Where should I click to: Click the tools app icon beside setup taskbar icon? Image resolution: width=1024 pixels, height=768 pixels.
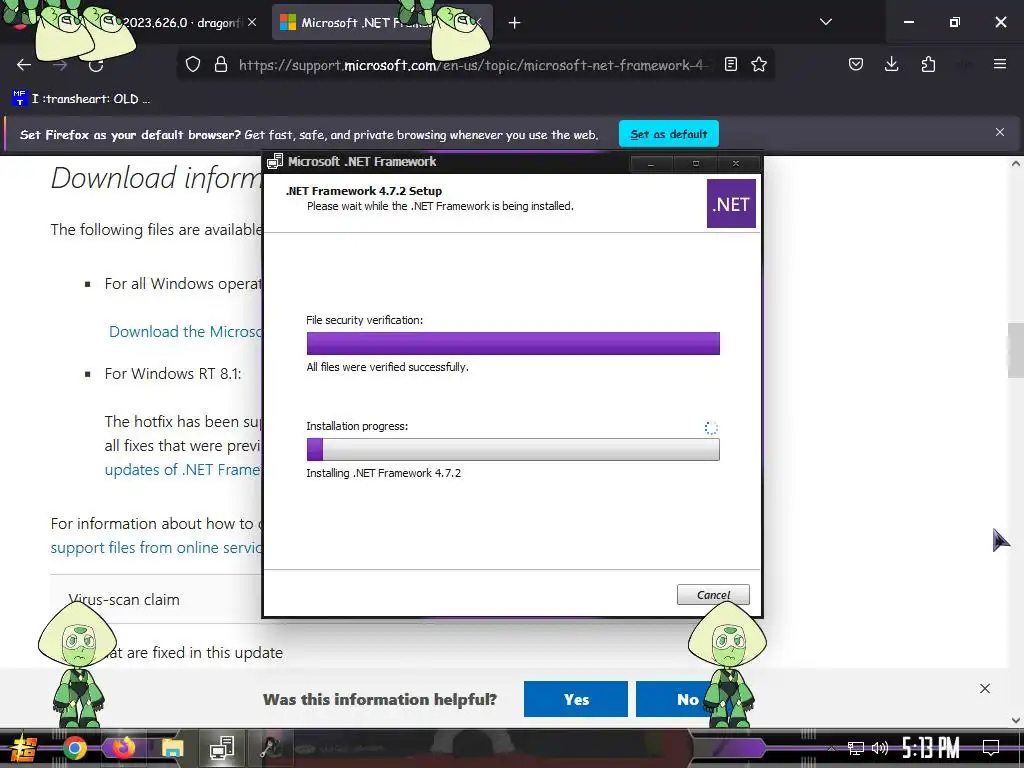pyautogui.click(x=270, y=748)
